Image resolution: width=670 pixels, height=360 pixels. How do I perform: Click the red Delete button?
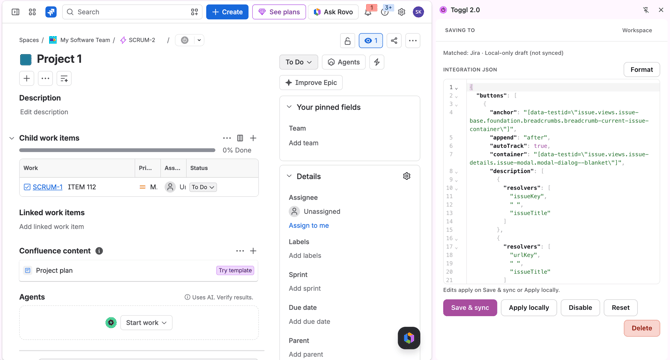pyautogui.click(x=642, y=328)
